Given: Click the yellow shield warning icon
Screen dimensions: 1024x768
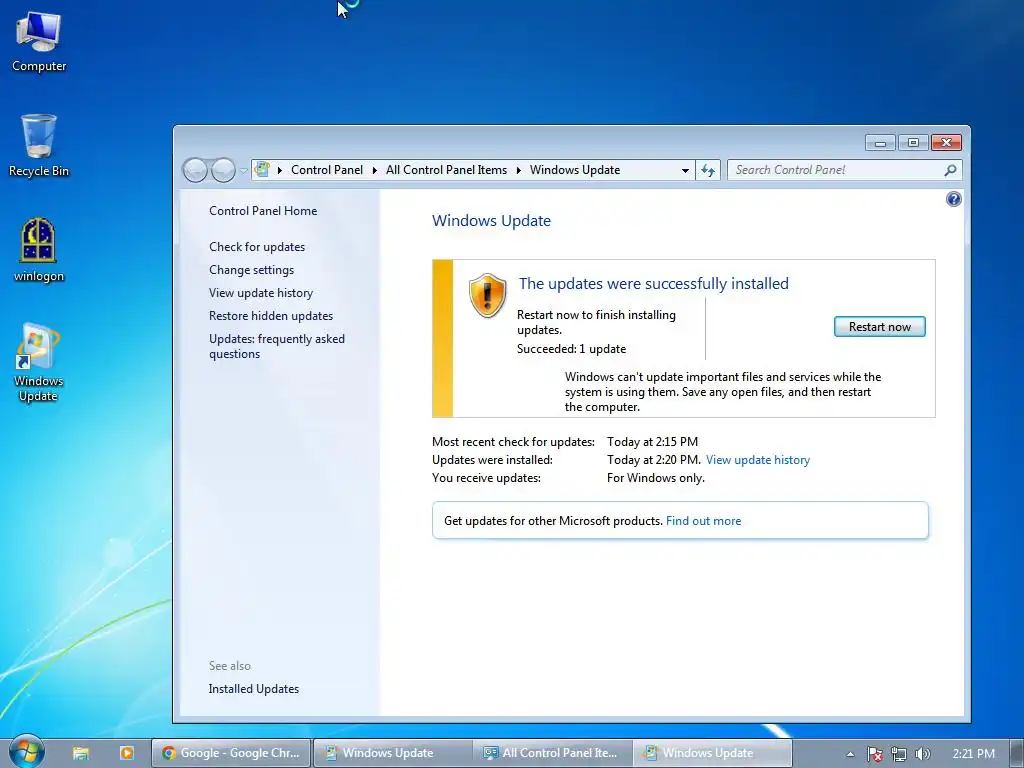Looking at the screenshot, I should pos(487,296).
